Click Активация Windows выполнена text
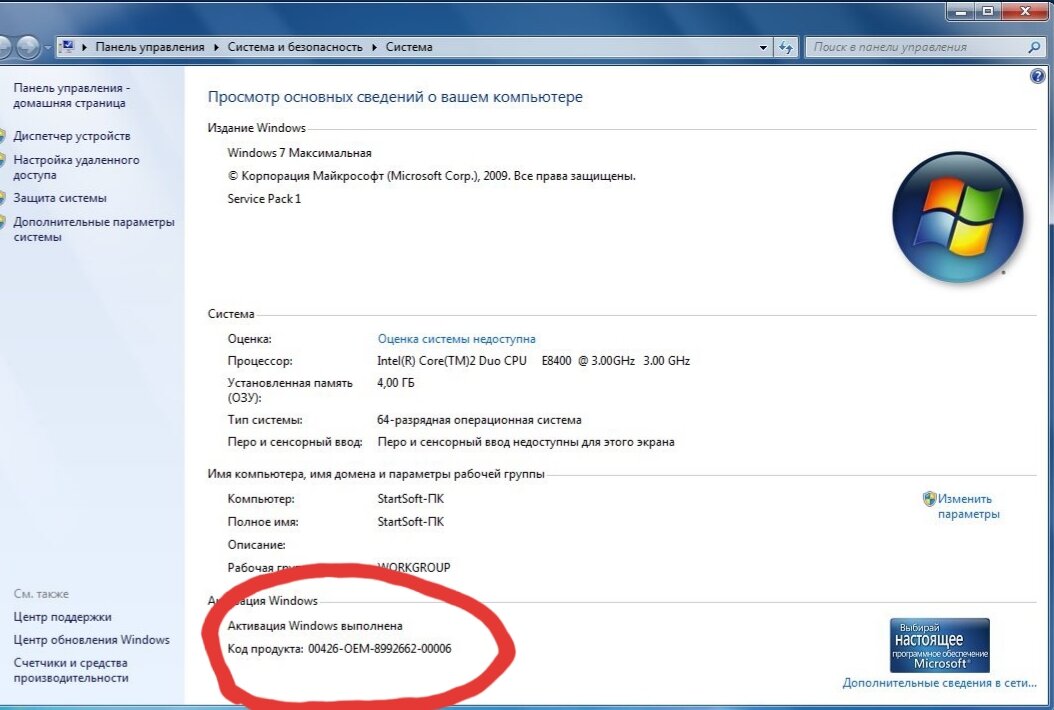This screenshot has height=710, width=1054. [x=315, y=625]
